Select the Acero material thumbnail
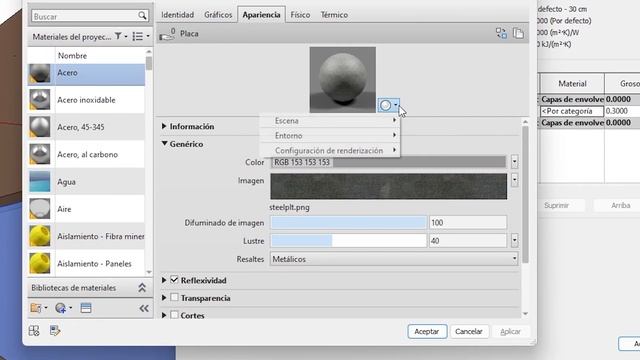640x360 pixels. (x=40, y=74)
